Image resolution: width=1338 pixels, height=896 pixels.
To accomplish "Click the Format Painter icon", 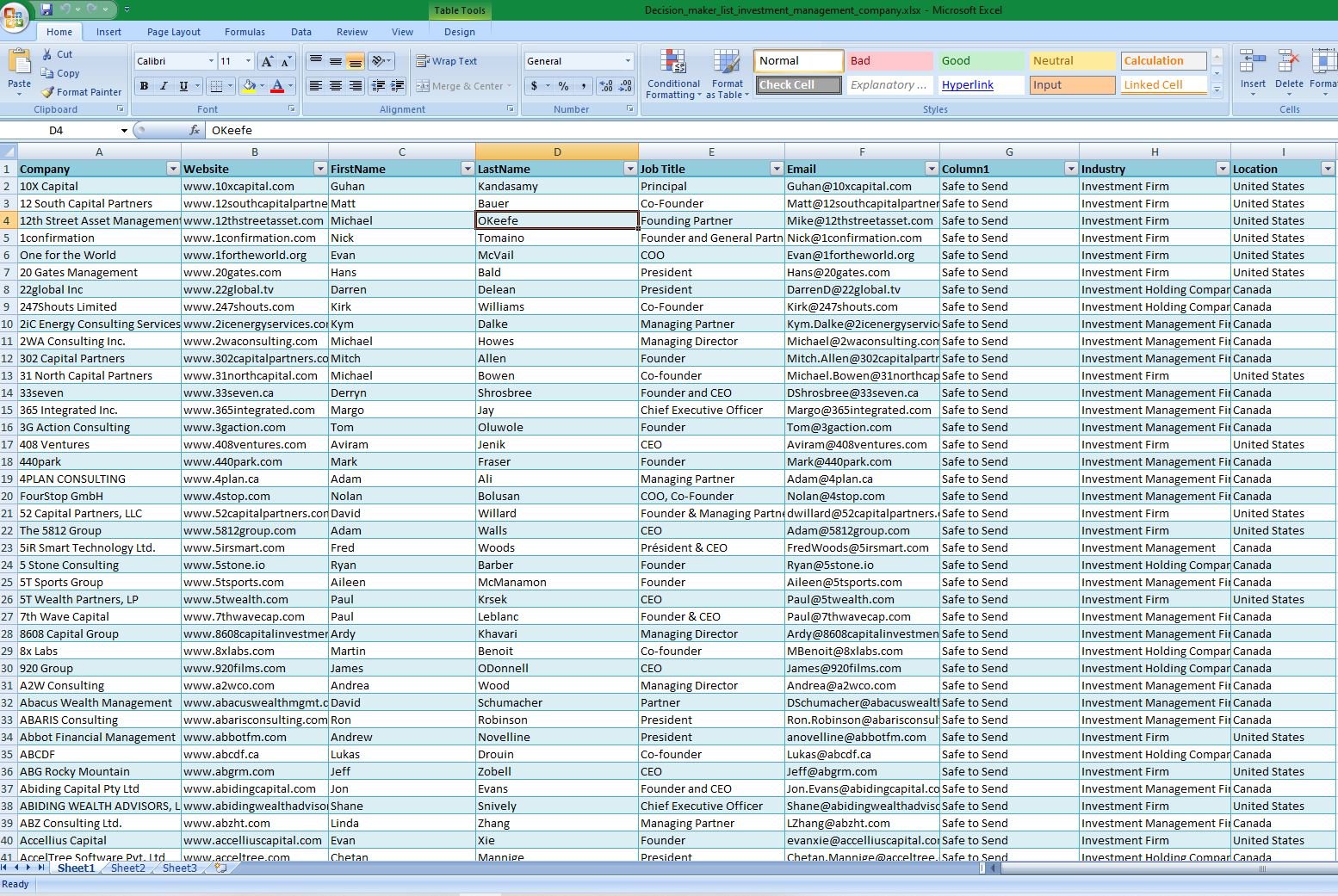I will click(x=48, y=92).
